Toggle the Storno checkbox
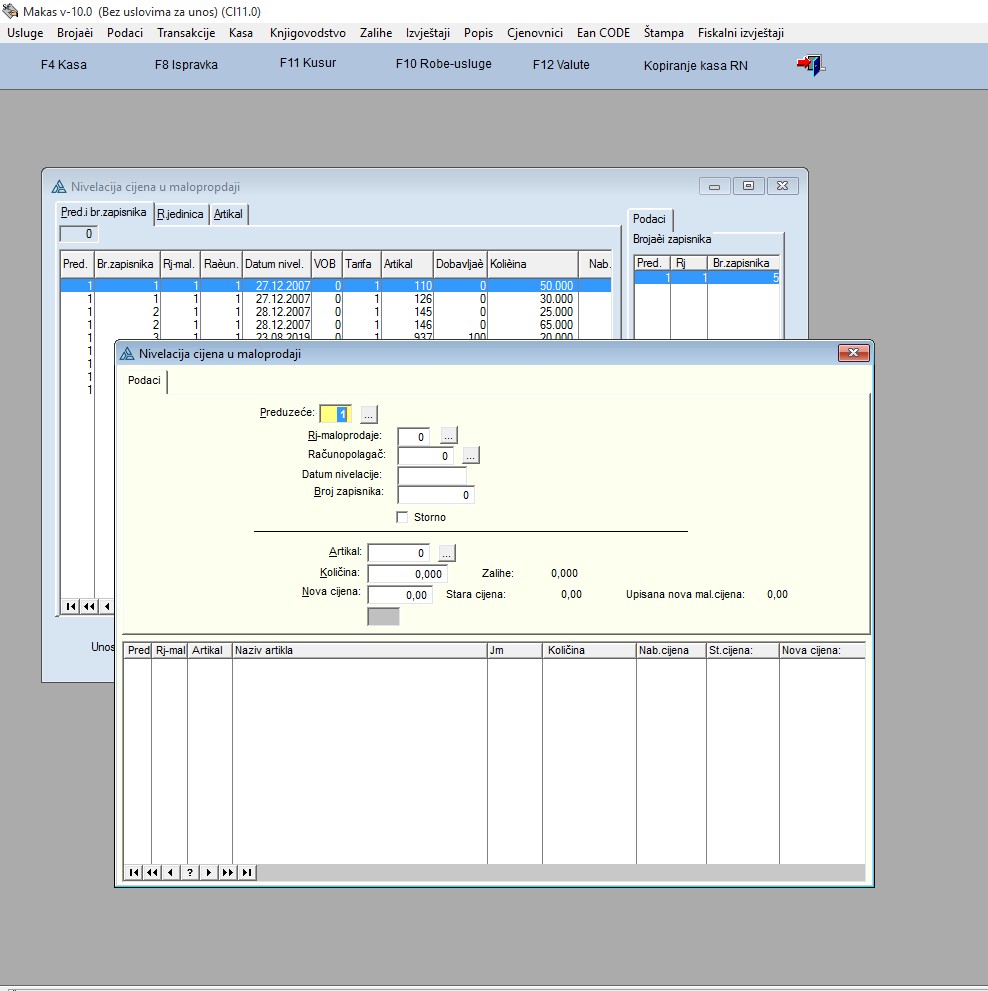The width and height of the screenshot is (988, 991). click(x=403, y=517)
